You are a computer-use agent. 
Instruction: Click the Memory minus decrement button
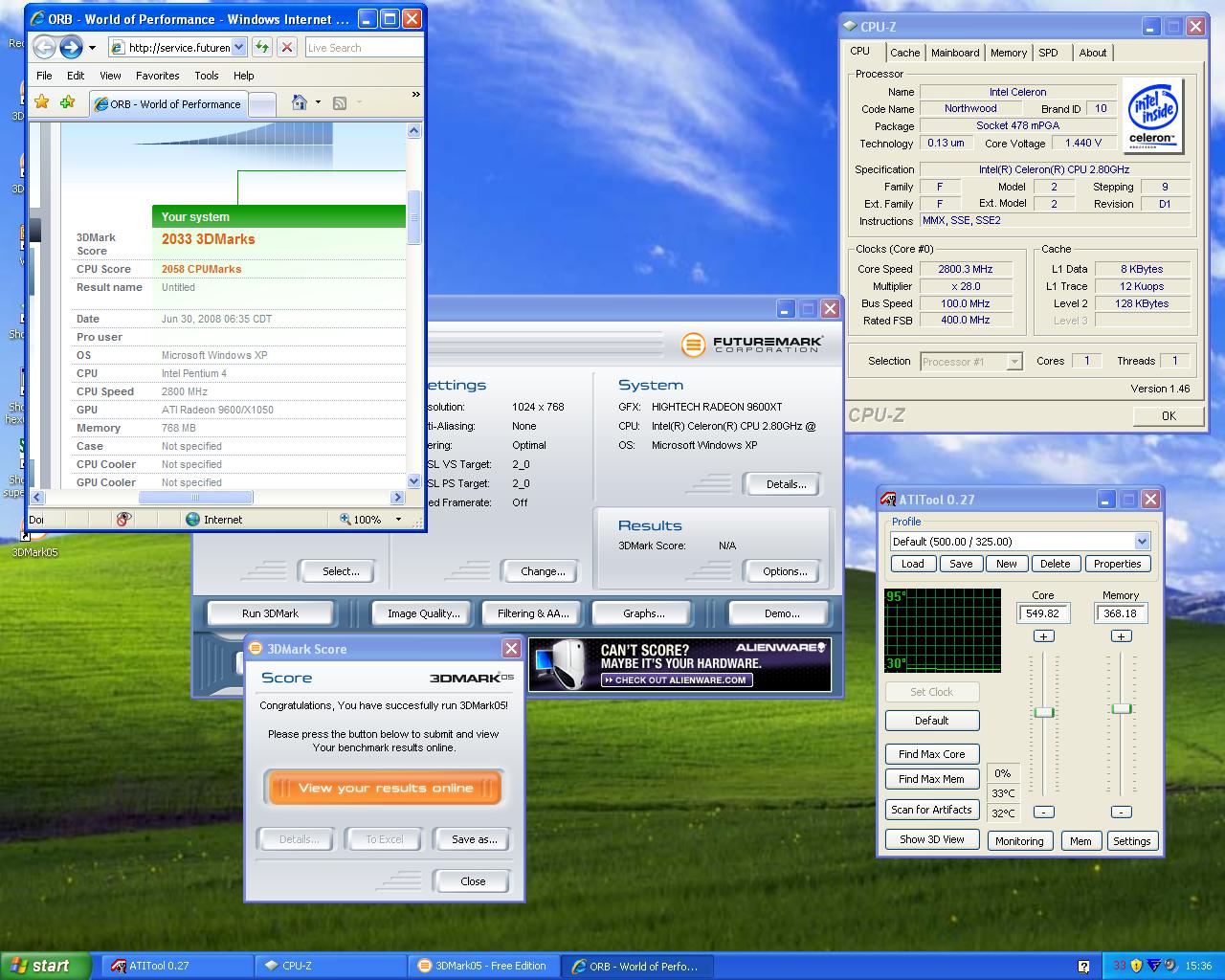pos(1122,812)
